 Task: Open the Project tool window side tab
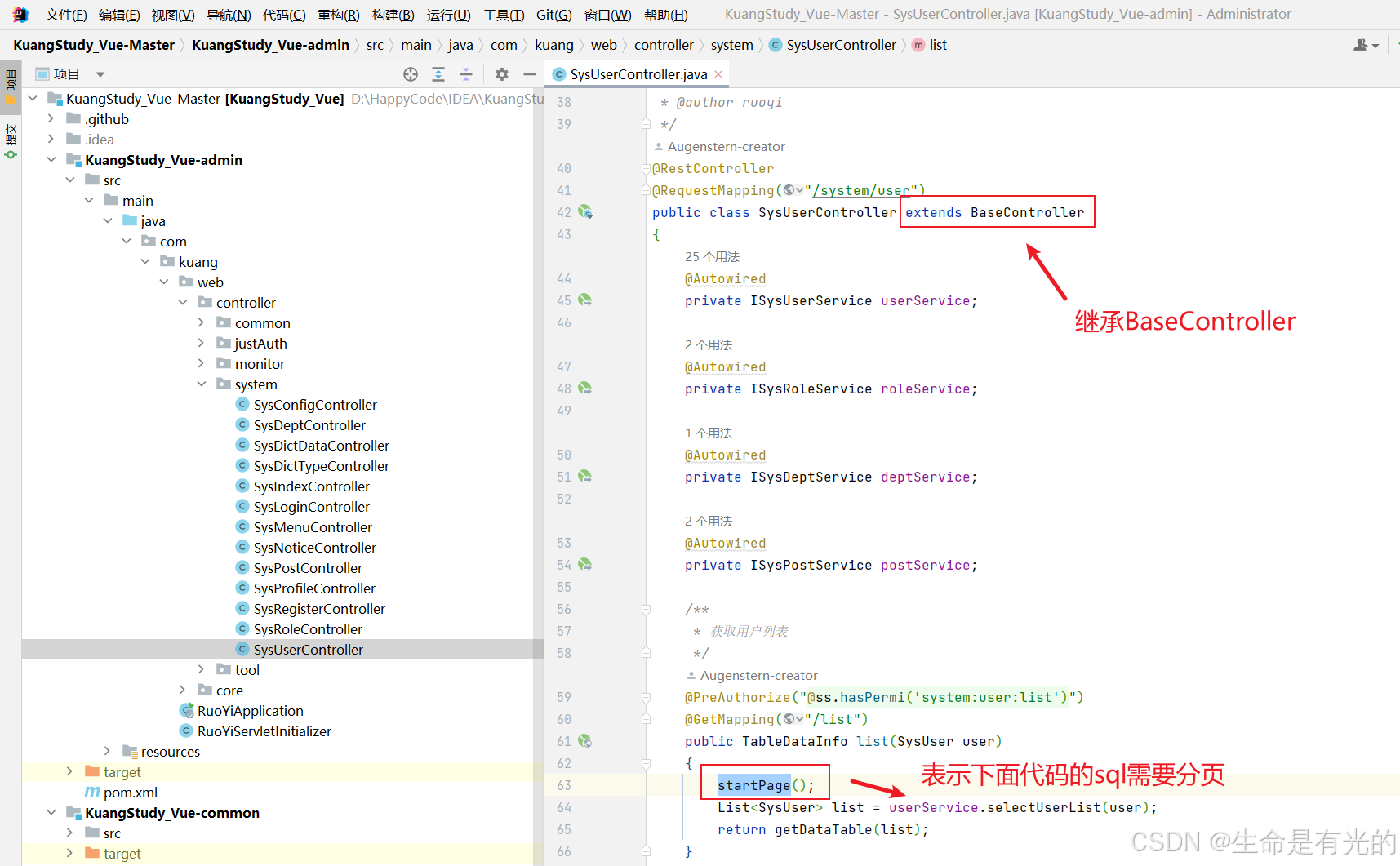11,88
